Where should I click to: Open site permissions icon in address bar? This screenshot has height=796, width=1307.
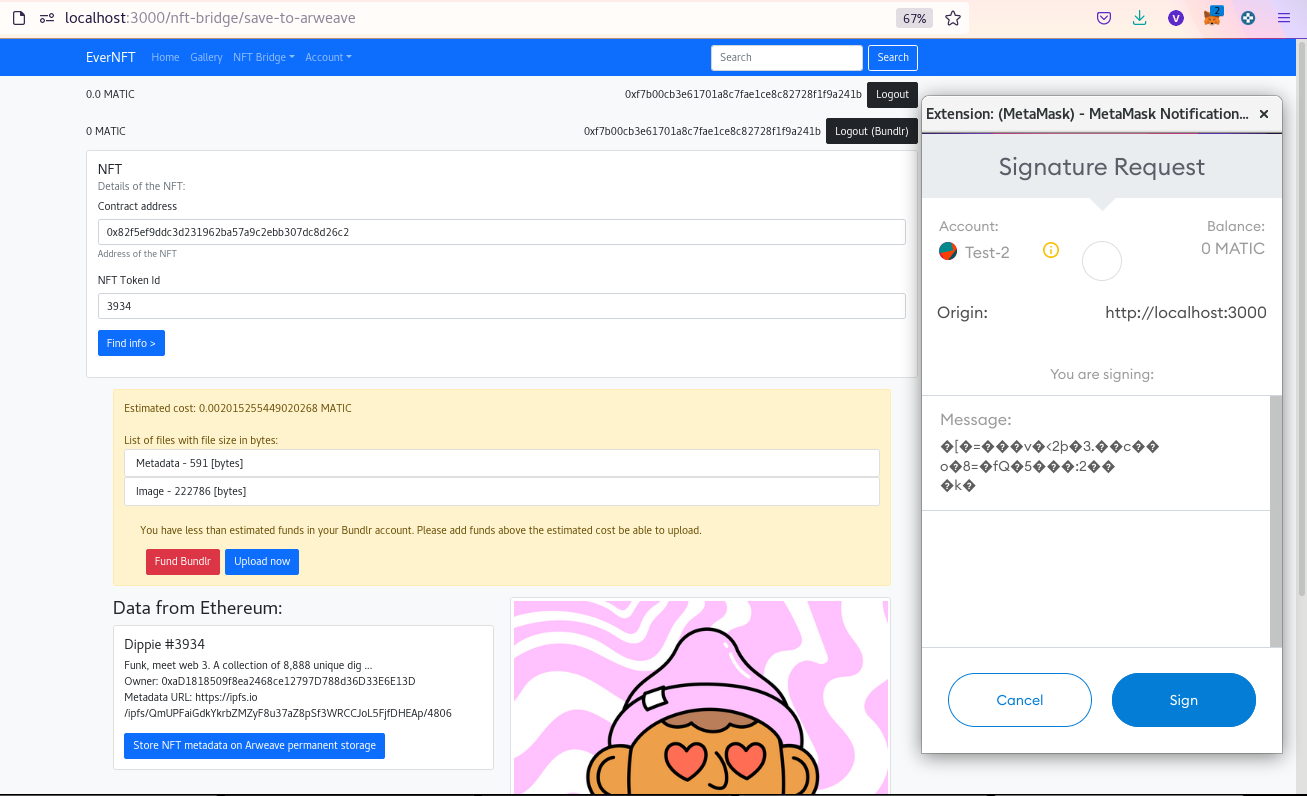click(x=47, y=18)
